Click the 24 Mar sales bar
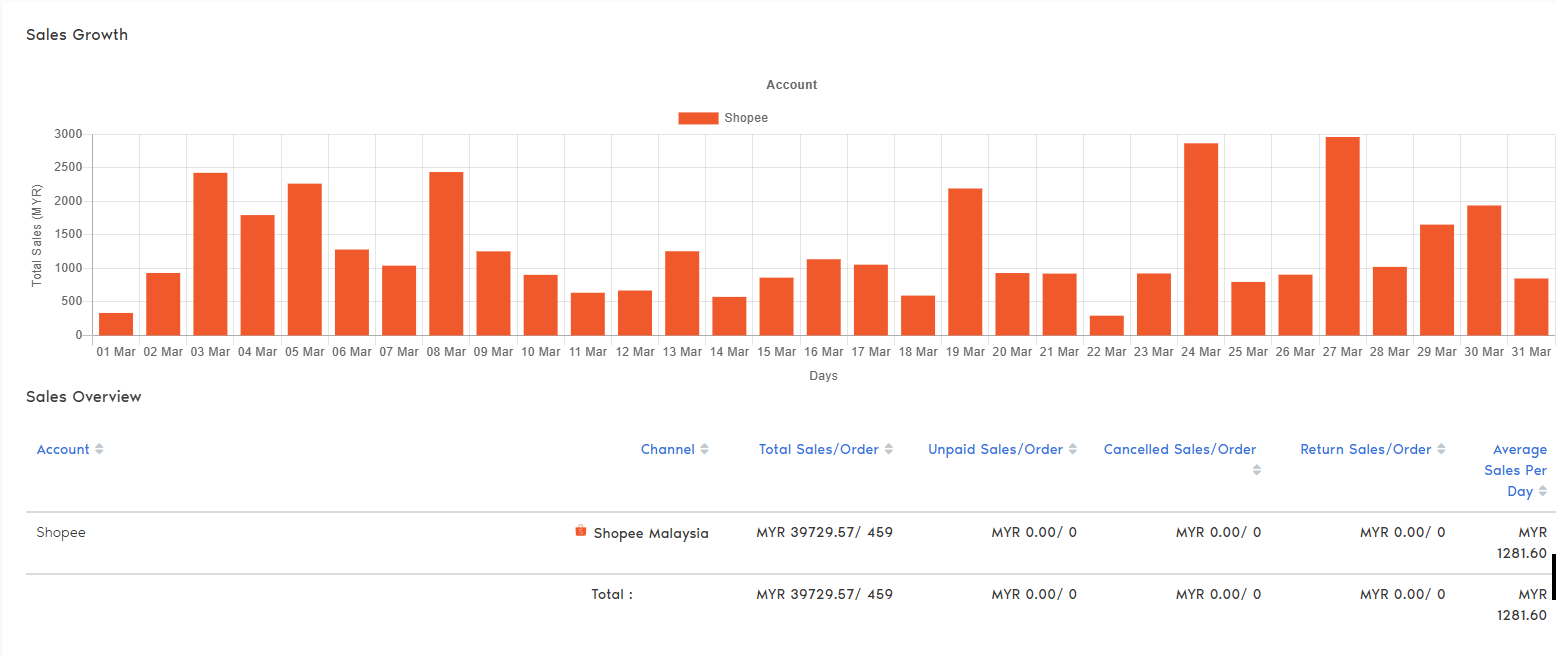Viewport: 1556px width, 656px height. pos(1201,239)
